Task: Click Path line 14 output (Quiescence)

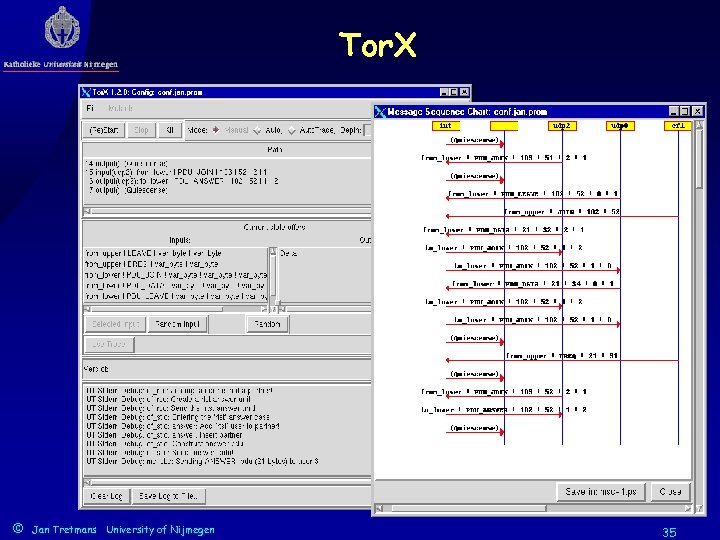Action: [127, 163]
